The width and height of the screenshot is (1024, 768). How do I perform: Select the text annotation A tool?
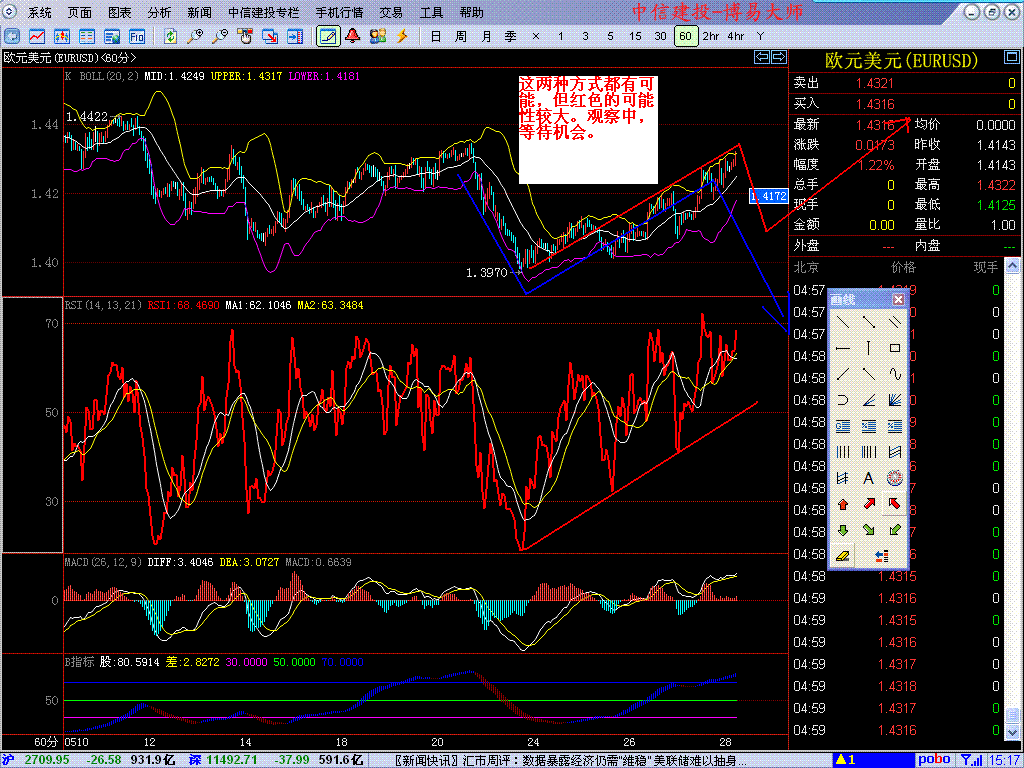tap(869, 478)
